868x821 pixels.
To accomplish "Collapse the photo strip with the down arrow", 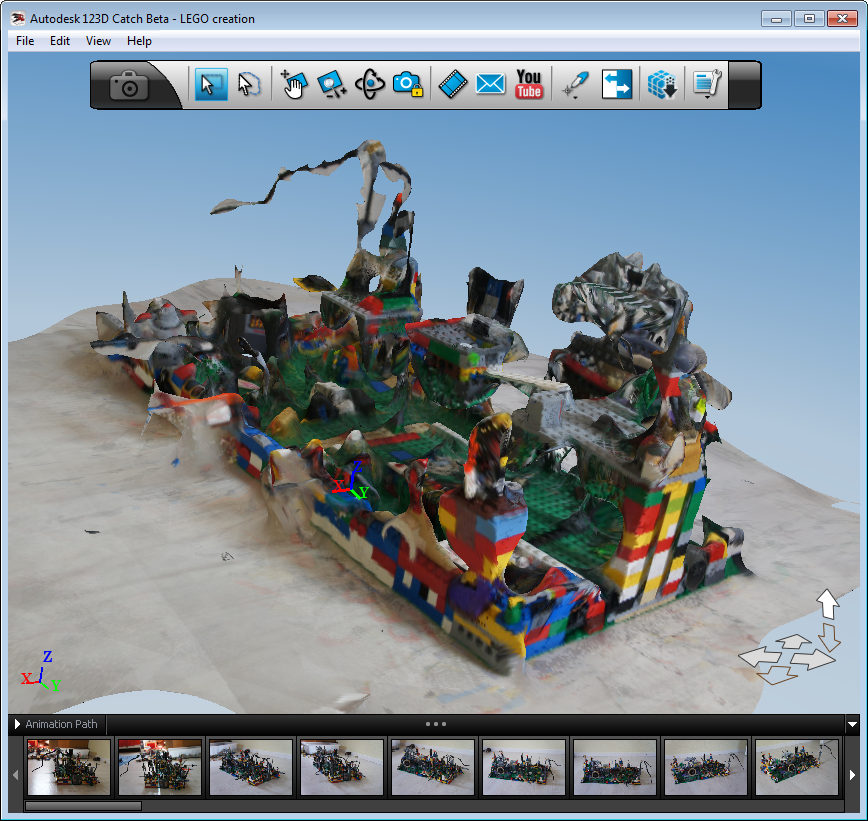I will pyautogui.click(x=852, y=724).
